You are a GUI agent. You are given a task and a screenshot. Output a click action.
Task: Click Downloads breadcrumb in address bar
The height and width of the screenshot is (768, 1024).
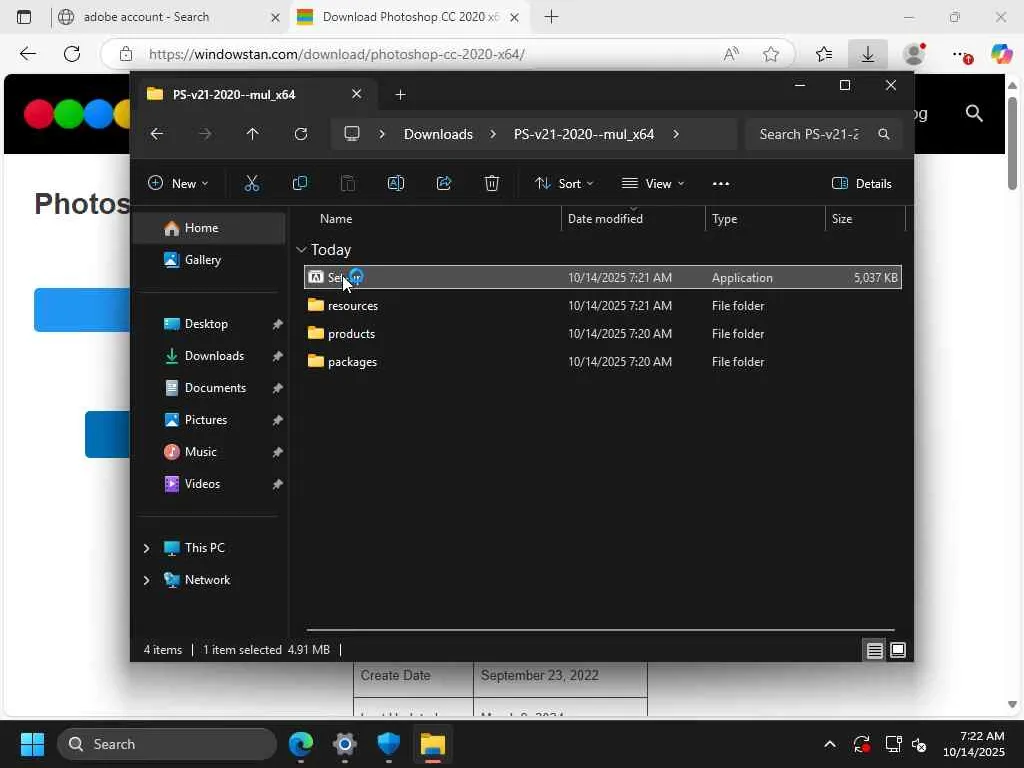pos(438,134)
